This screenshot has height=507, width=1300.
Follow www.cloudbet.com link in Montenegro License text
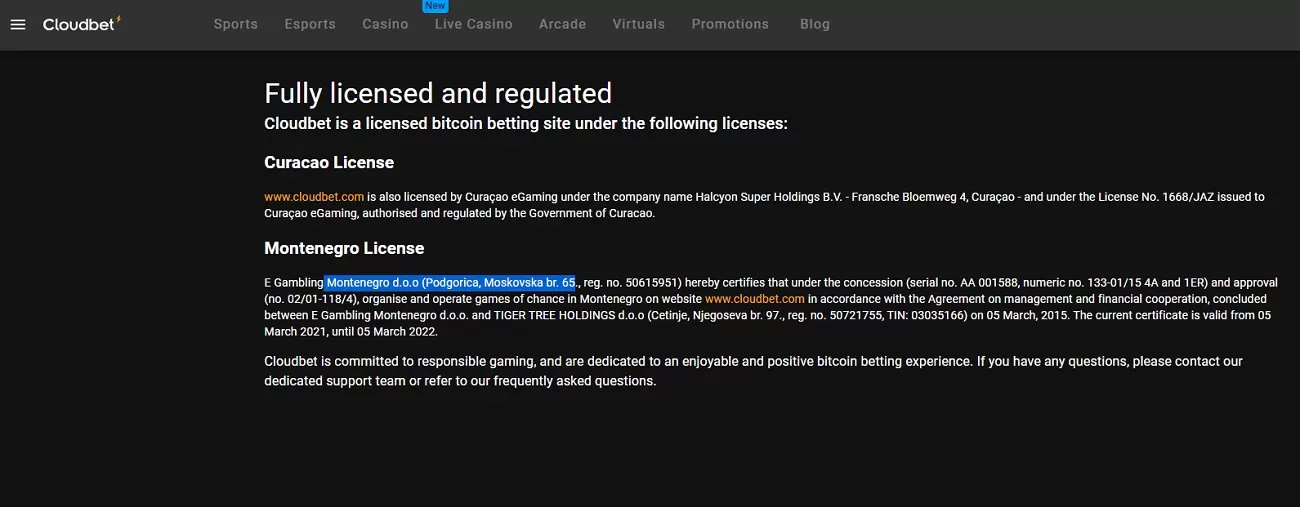pos(755,299)
